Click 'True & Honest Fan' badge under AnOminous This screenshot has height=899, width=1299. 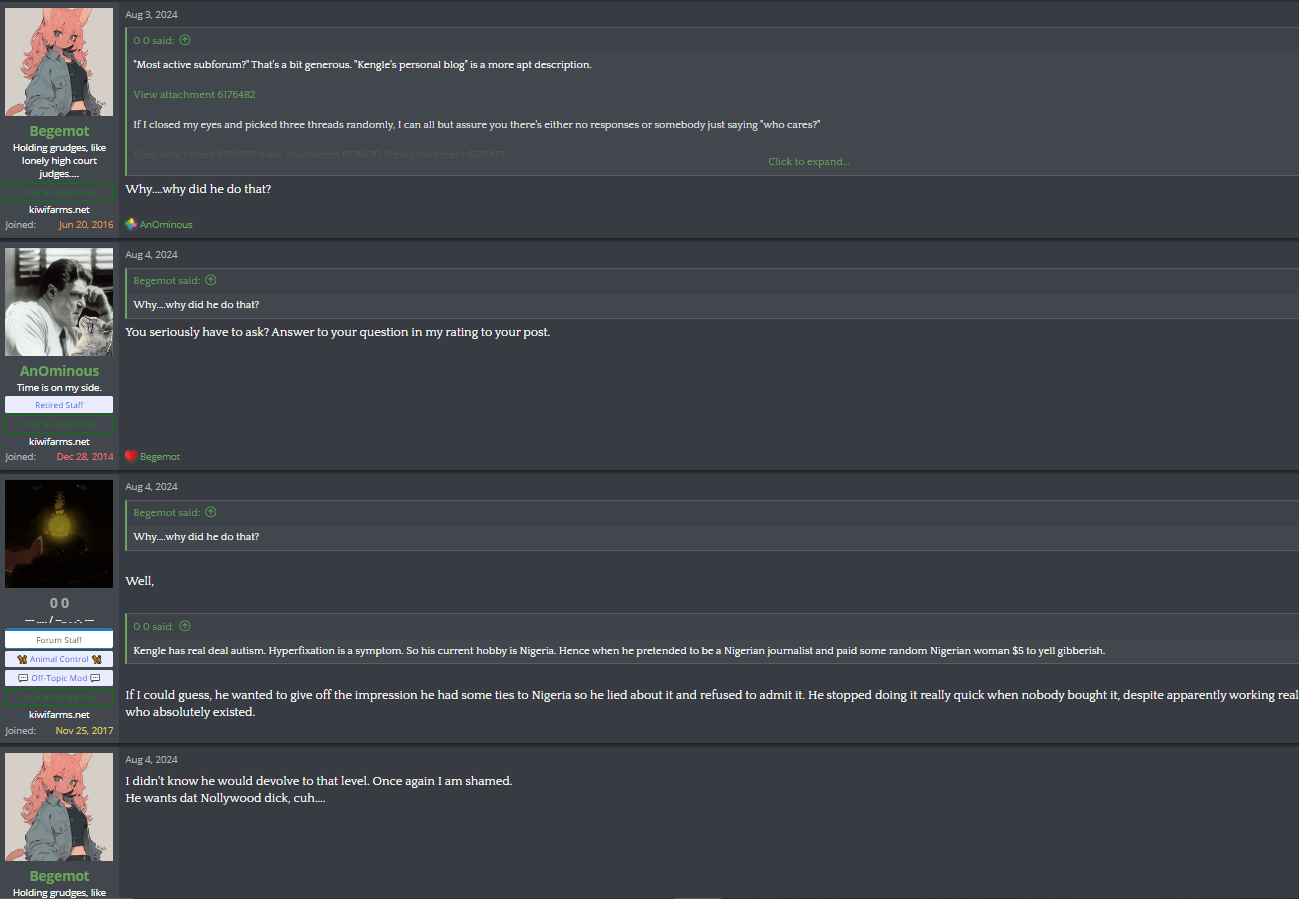click(59, 424)
